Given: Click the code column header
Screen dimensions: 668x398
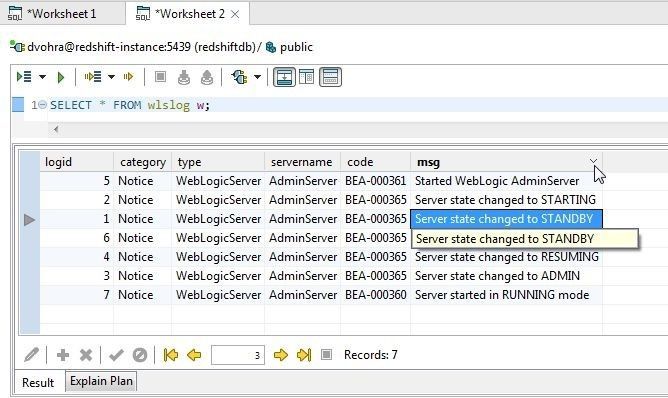Looking at the screenshot, I should coord(375,162).
